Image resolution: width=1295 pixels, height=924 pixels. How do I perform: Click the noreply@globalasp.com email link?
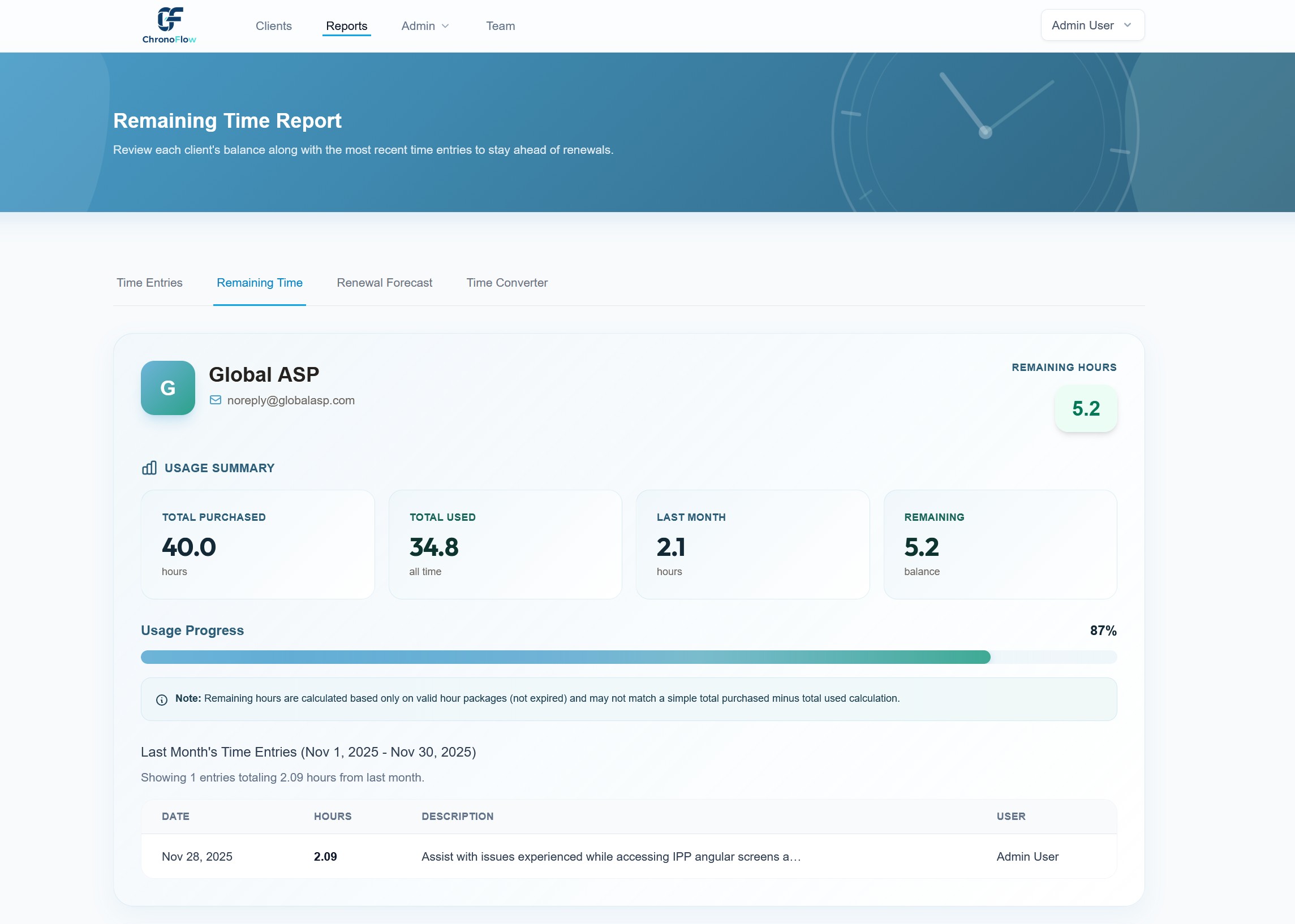pyautogui.click(x=290, y=400)
